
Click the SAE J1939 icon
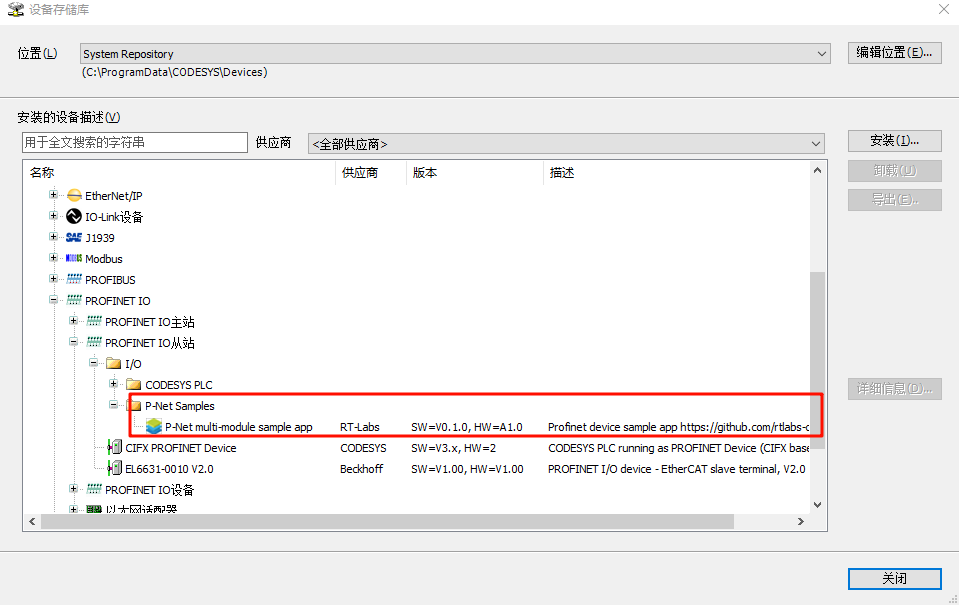74,238
